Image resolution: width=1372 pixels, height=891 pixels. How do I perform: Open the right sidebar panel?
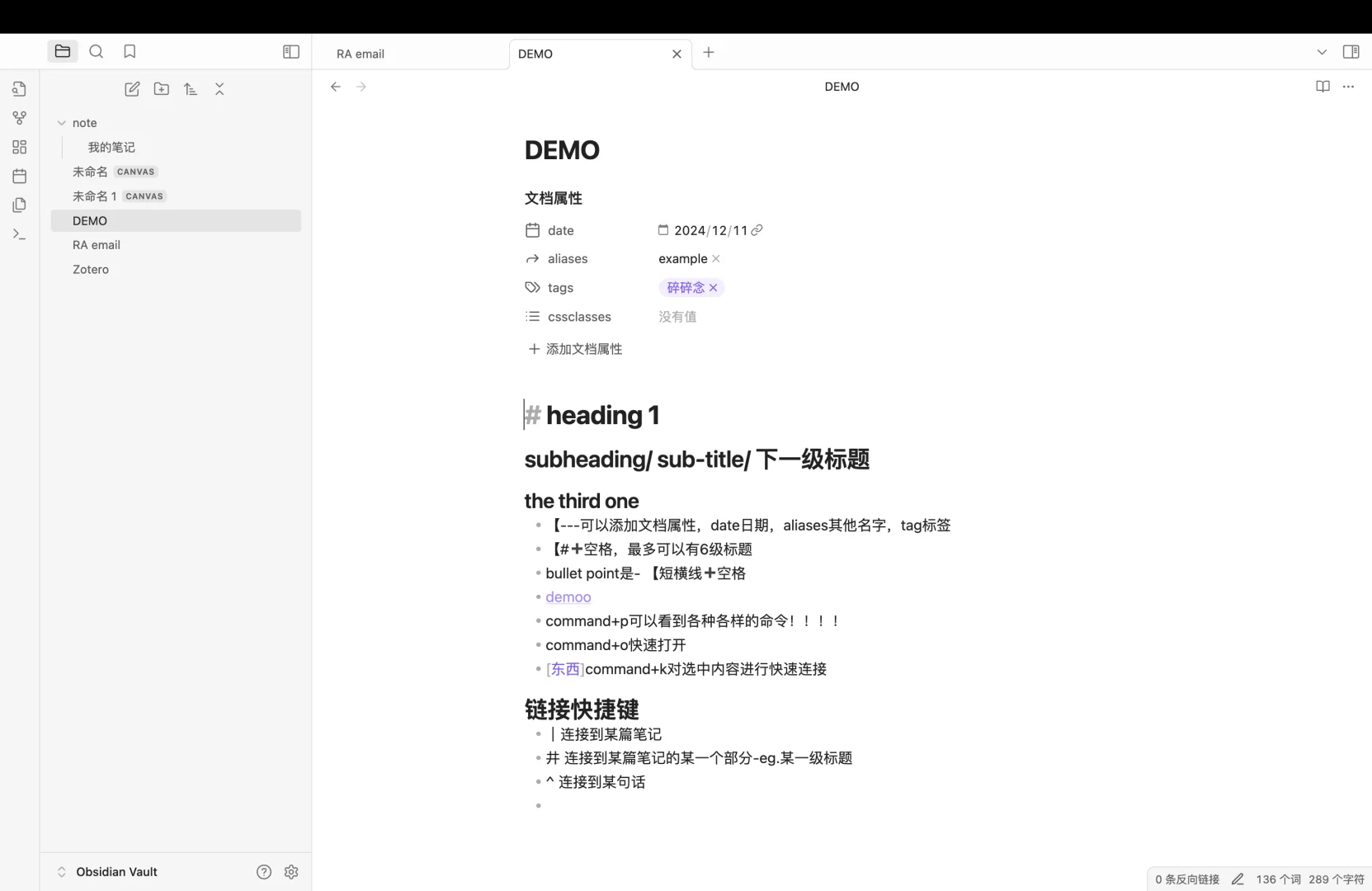coord(1351,51)
